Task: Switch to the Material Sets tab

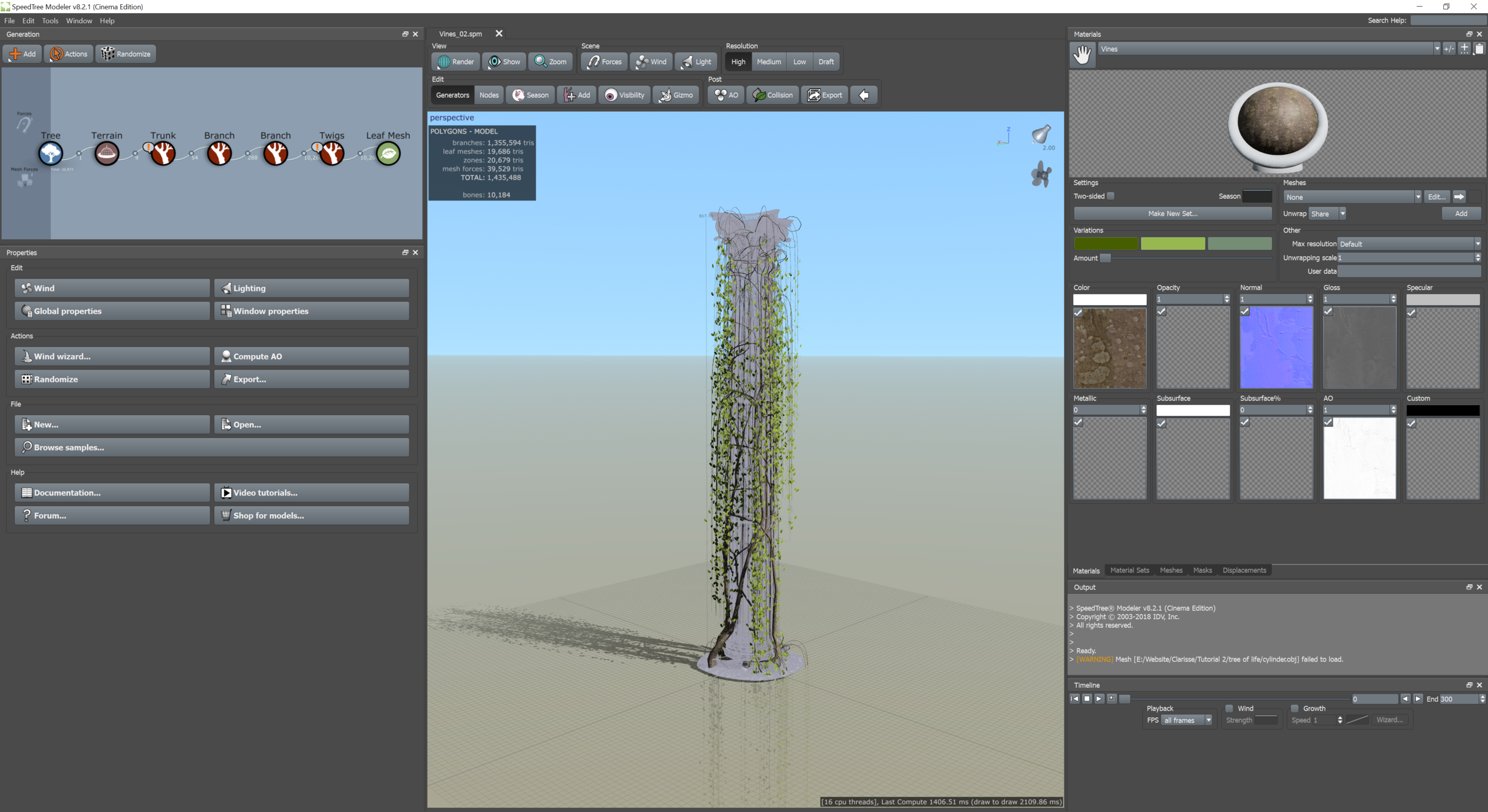Action: 1129,570
